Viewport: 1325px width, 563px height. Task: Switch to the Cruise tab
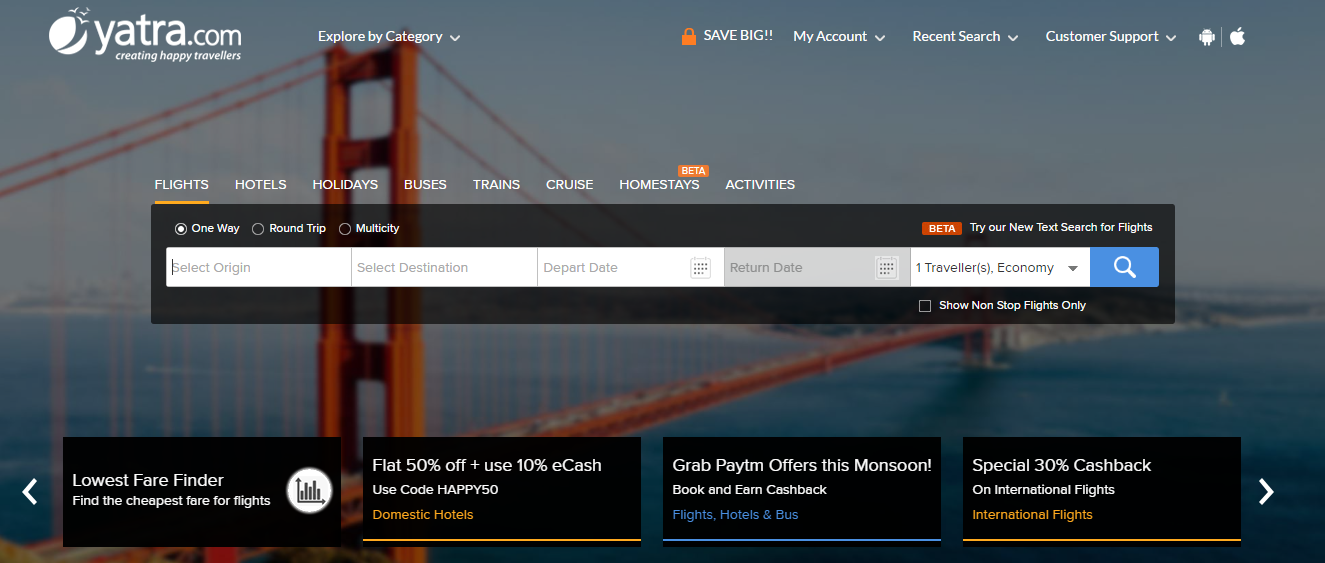click(570, 185)
